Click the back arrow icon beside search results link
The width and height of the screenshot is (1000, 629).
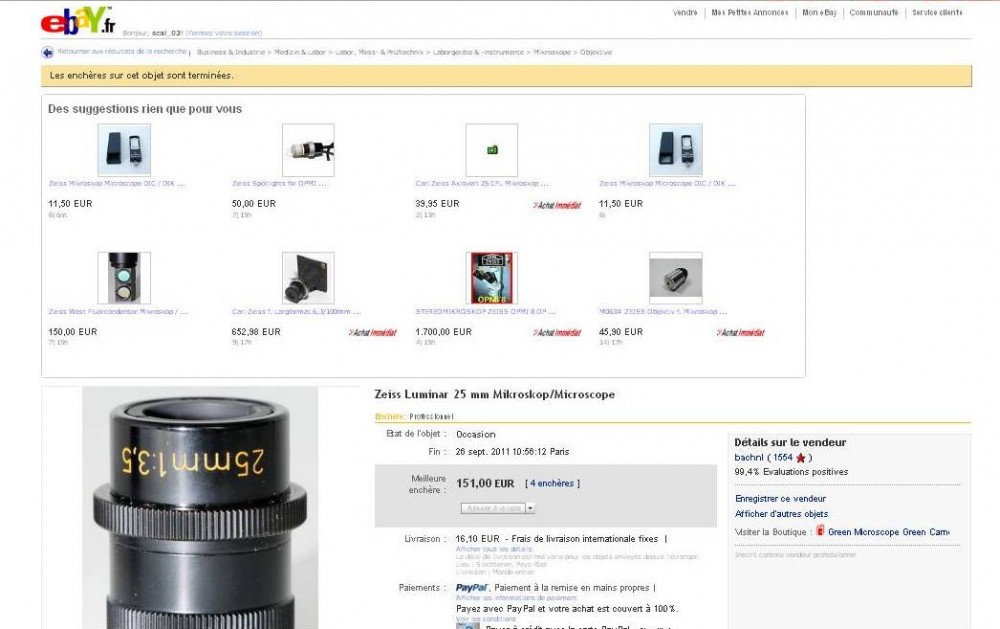(47, 52)
